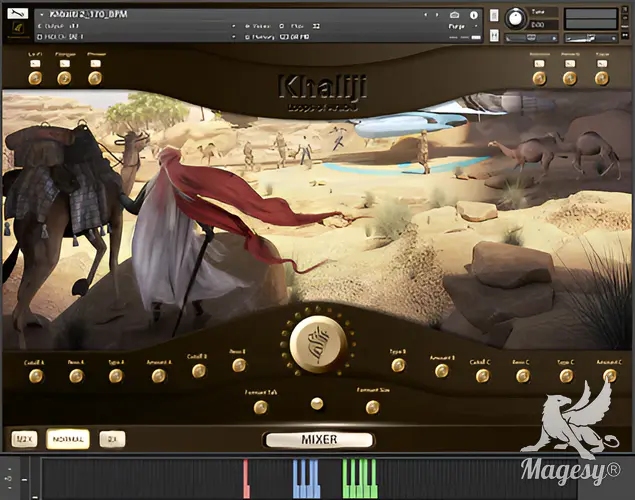Toggle the Mute button in header
635x500 pixels.
pos(494,36)
